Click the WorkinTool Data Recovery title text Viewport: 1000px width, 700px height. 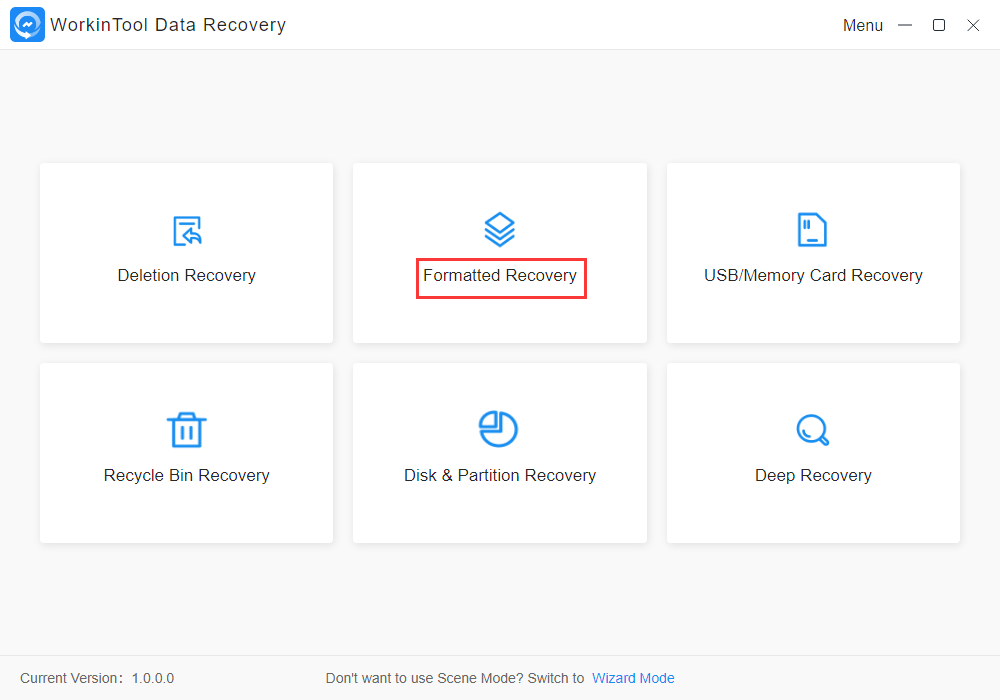[x=168, y=25]
